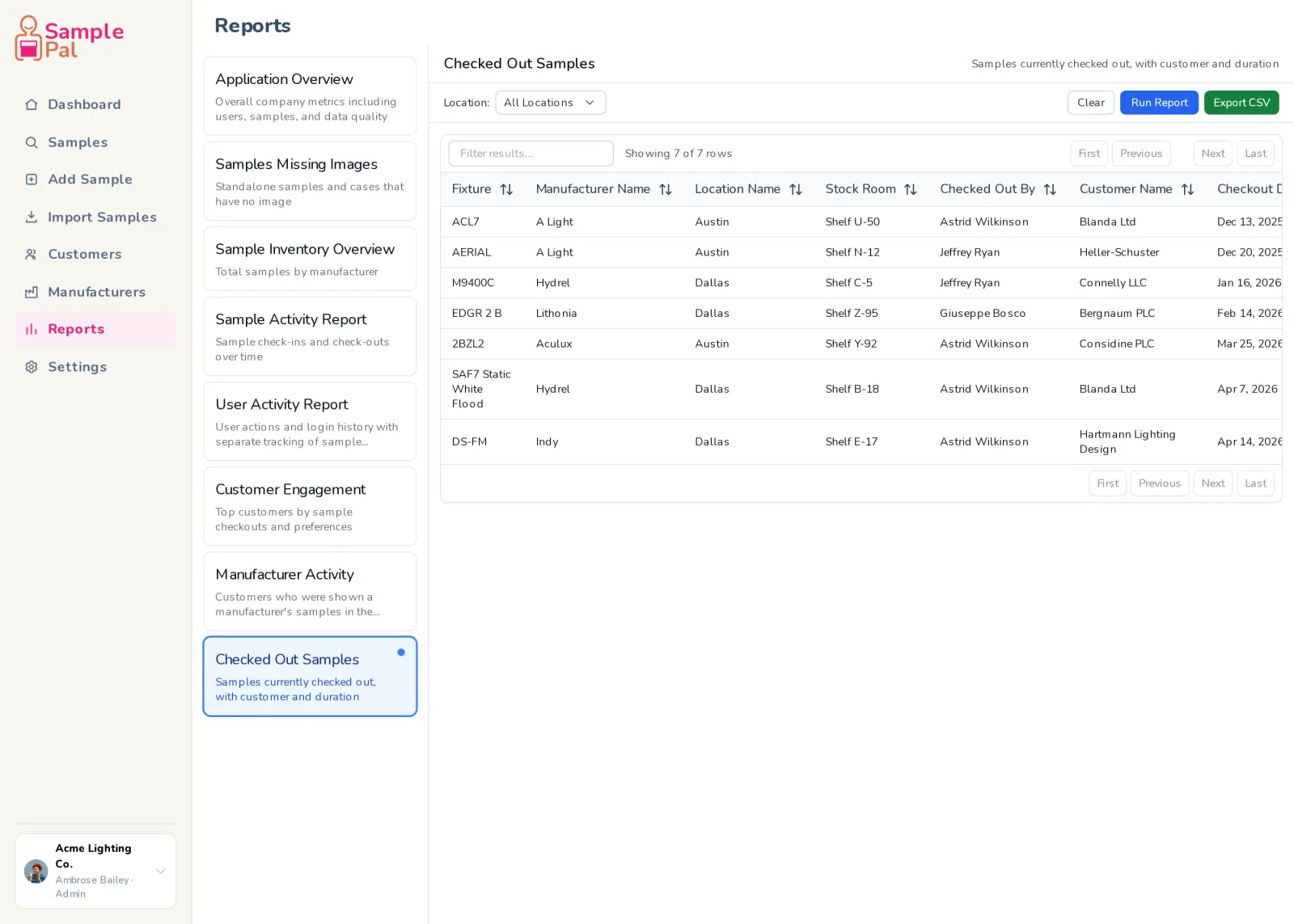The height and width of the screenshot is (924, 1294).
Task: Open the All Locations dropdown
Action: 551,103
